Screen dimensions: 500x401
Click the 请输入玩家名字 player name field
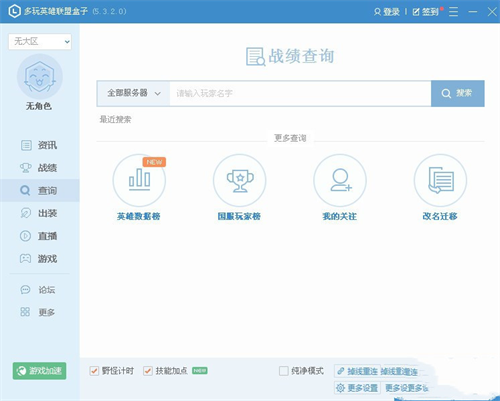pos(300,93)
